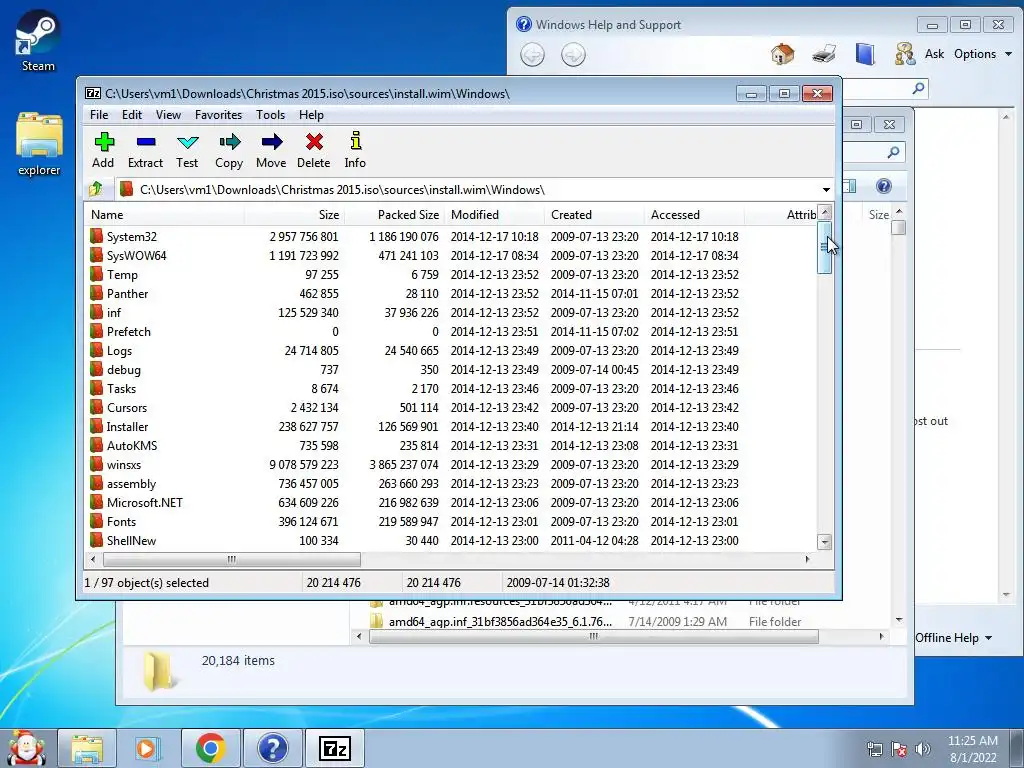Click the System32 folder icon
The image size is (1024, 768).
(x=97, y=236)
